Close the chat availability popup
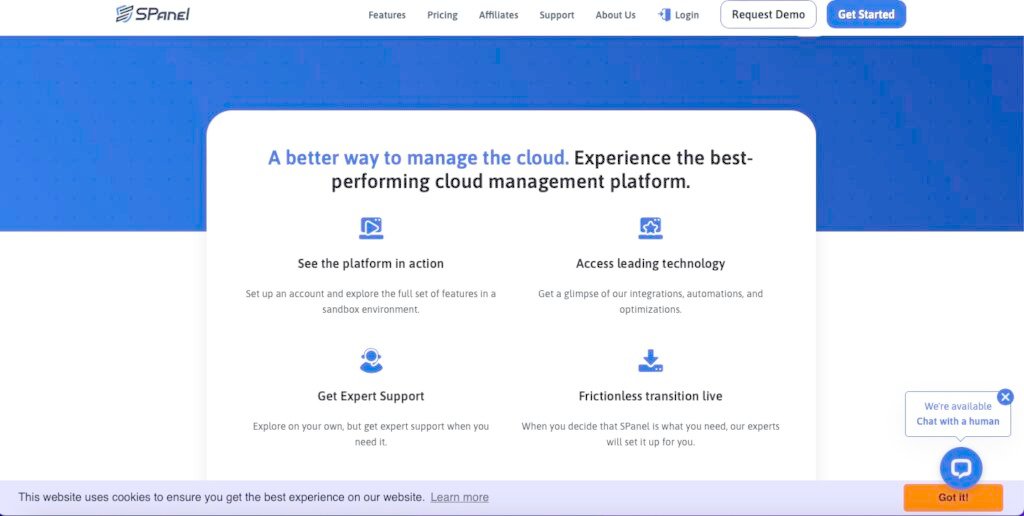1024x516 pixels. tap(1005, 397)
